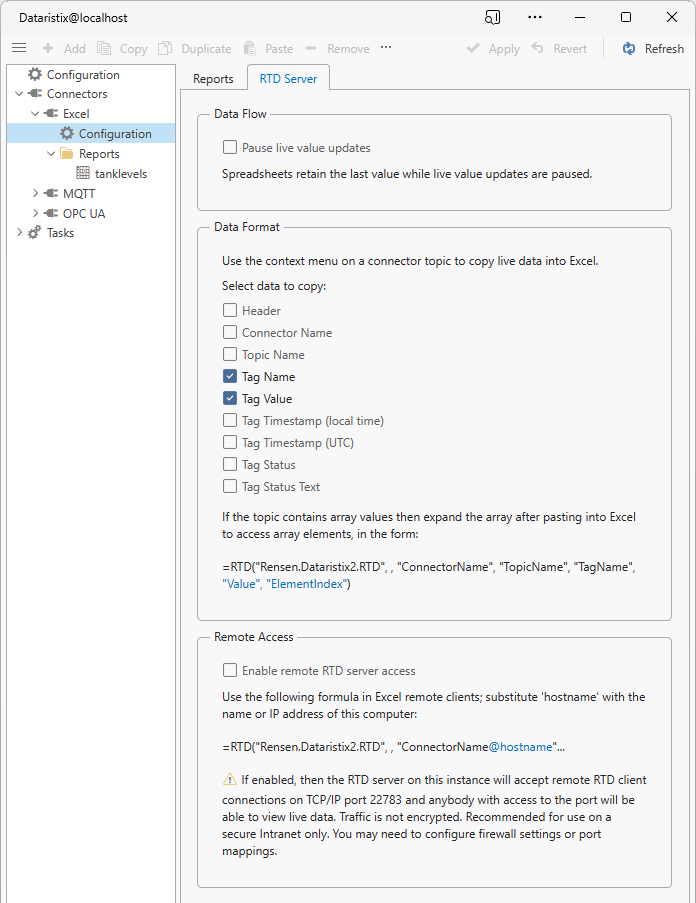This screenshot has height=903, width=696.
Task: Click the MQTT connector plug icon
Action: pyautogui.click(x=51, y=194)
